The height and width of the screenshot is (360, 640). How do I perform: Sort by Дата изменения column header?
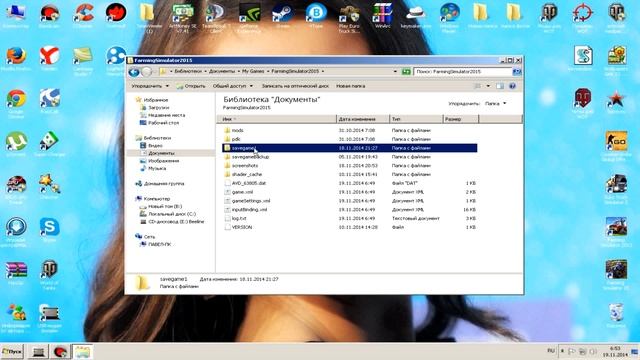(363, 119)
